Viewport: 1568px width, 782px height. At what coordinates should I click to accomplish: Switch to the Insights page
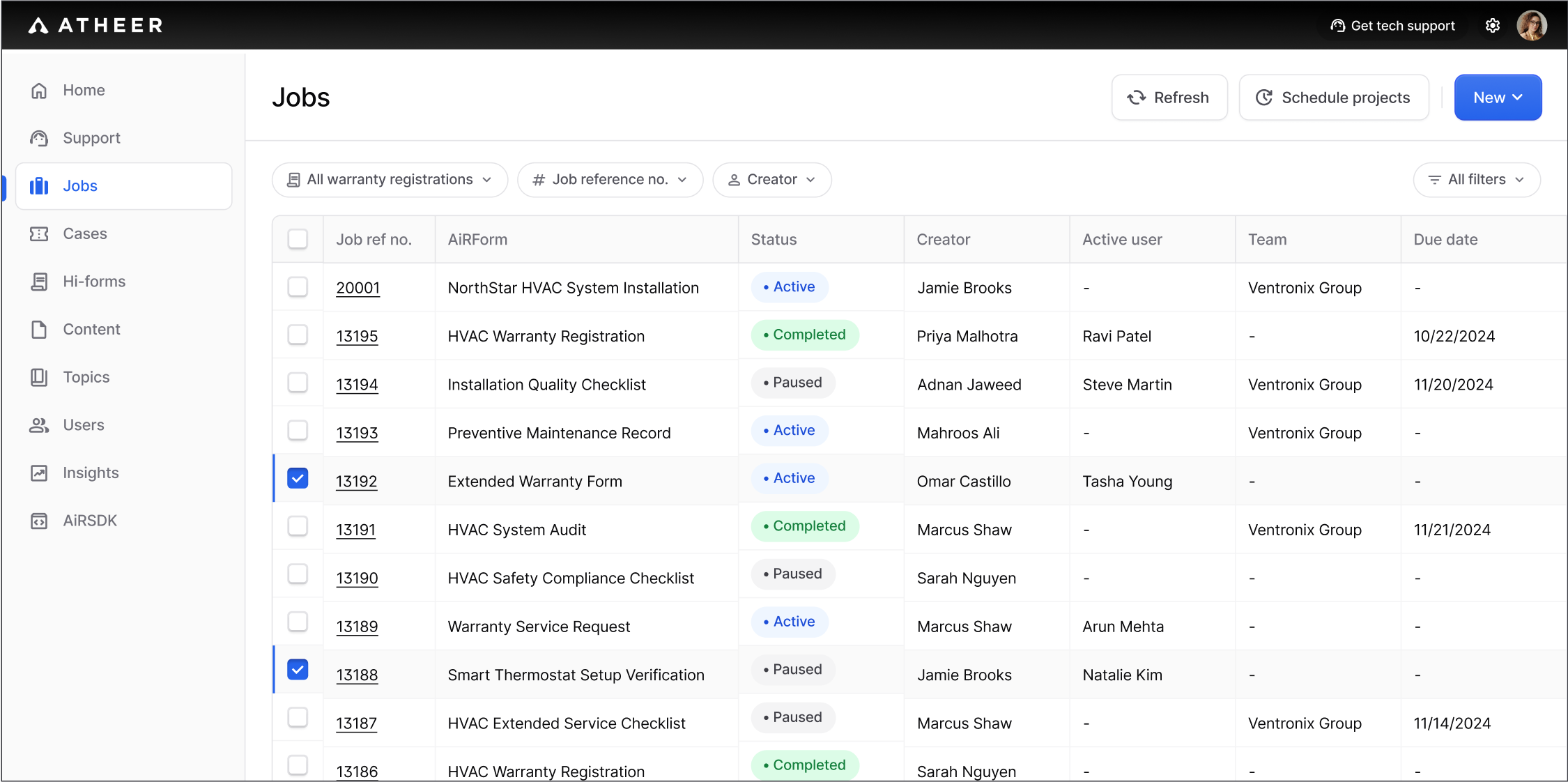point(123,473)
